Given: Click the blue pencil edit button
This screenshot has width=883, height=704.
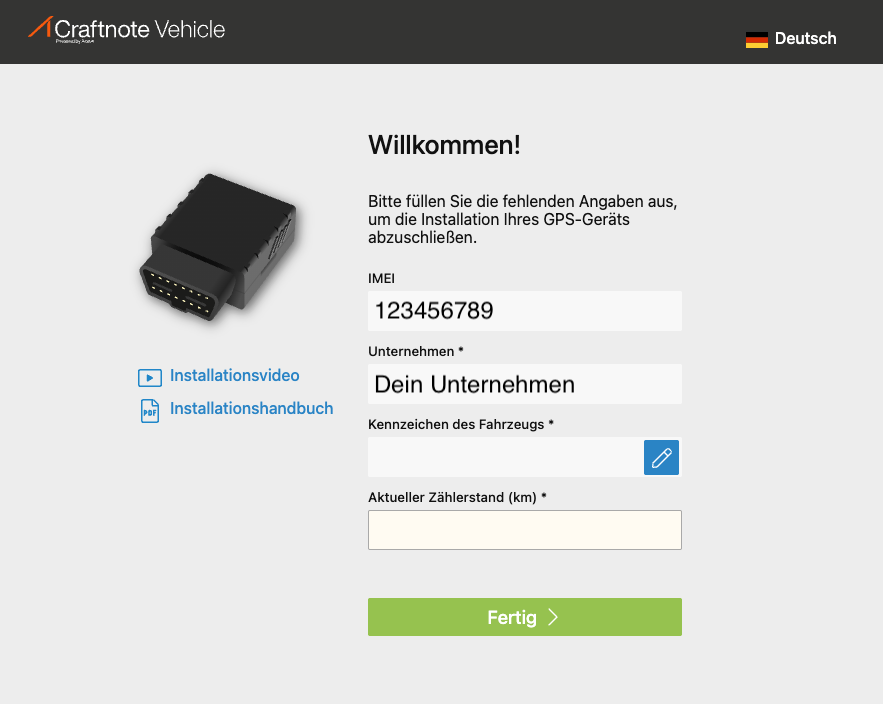Looking at the screenshot, I should point(661,457).
